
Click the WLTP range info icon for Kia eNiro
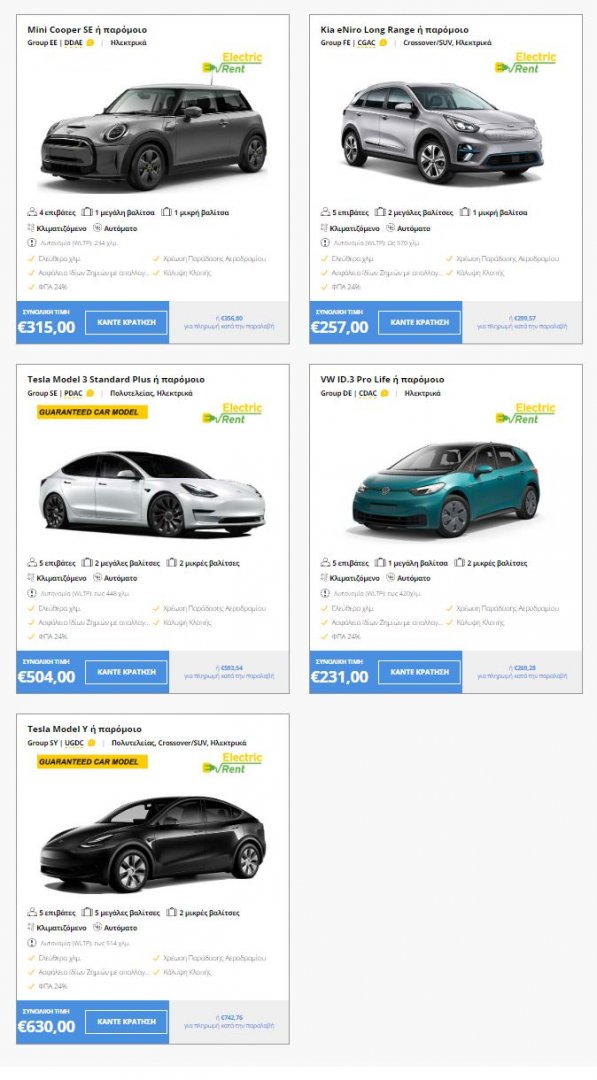[x=325, y=242]
